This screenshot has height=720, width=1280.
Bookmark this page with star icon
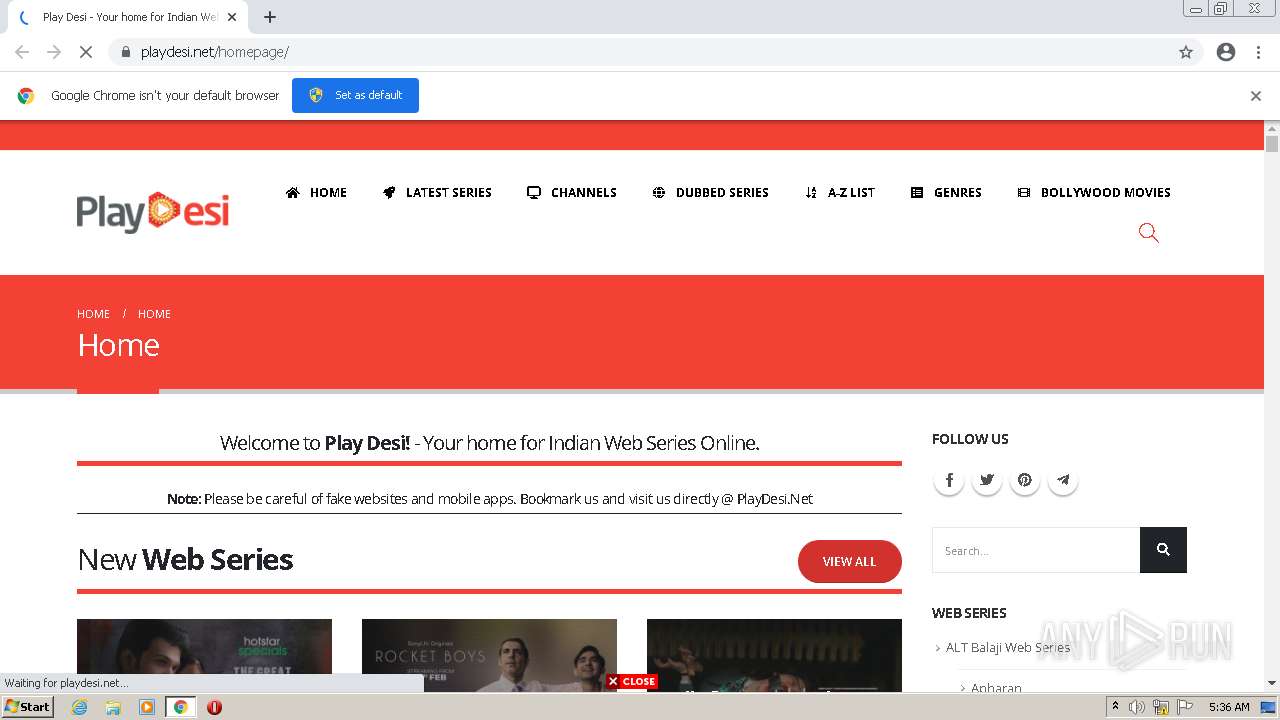pos(1186,52)
